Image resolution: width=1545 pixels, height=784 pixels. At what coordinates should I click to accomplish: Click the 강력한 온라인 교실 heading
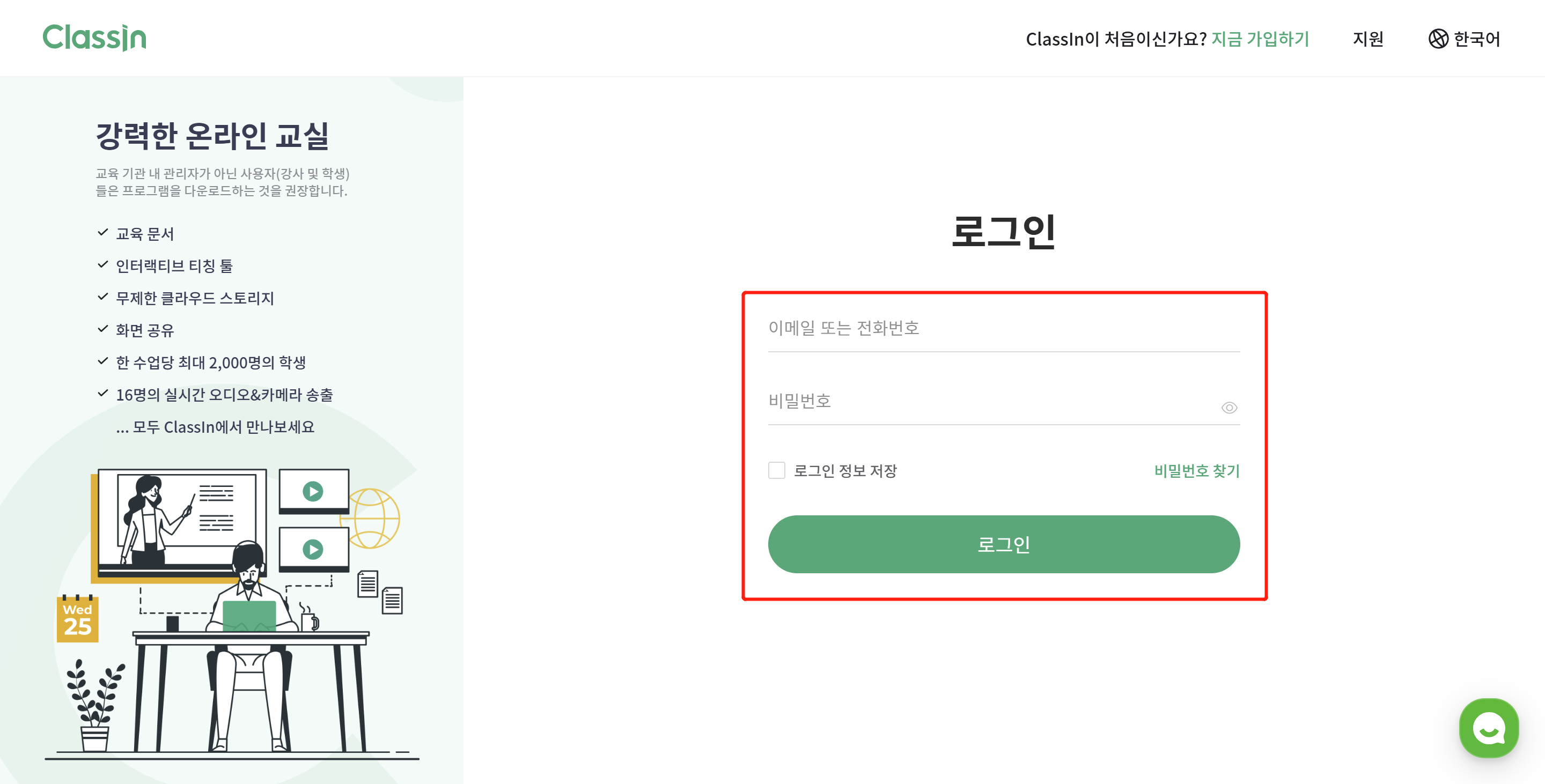[212, 136]
